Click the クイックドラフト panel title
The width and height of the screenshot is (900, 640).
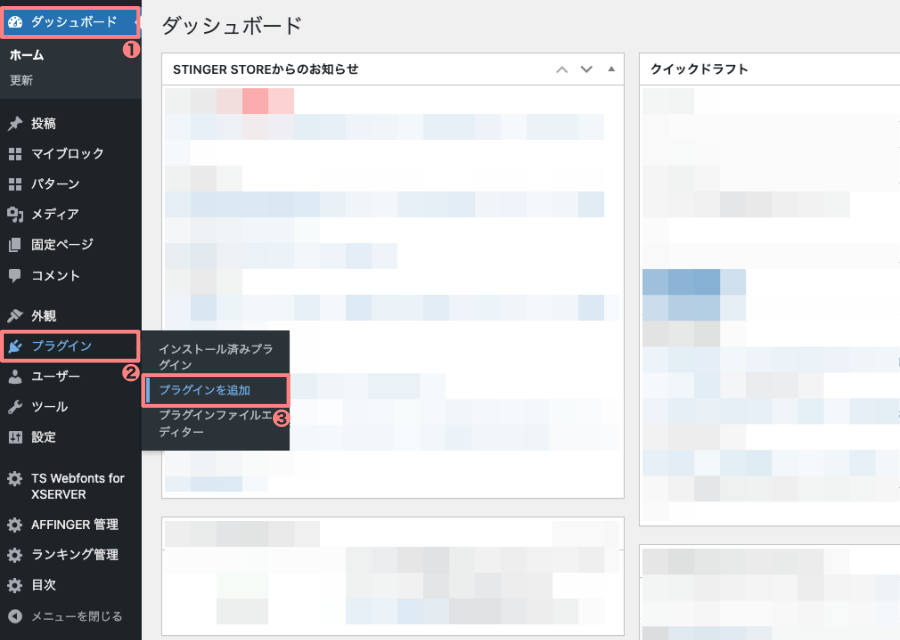tap(699, 69)
